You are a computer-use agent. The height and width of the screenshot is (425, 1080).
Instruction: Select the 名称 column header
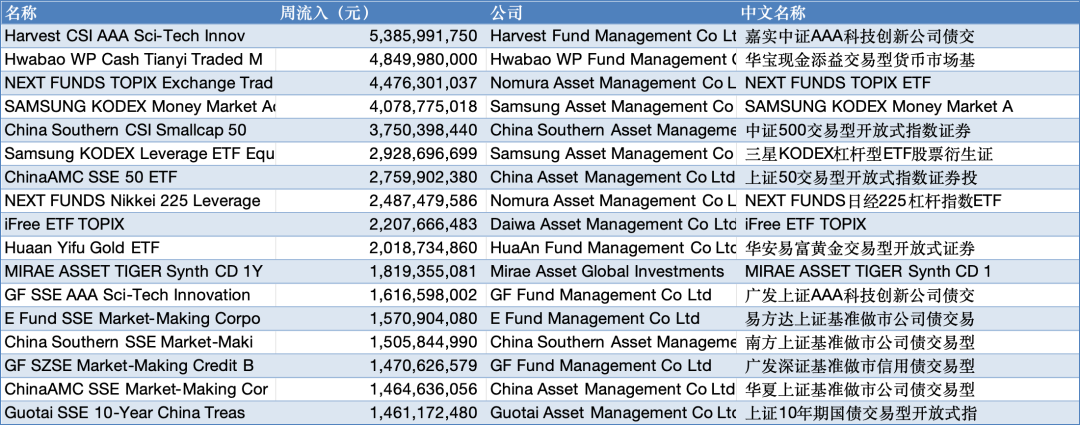(138, 12)
